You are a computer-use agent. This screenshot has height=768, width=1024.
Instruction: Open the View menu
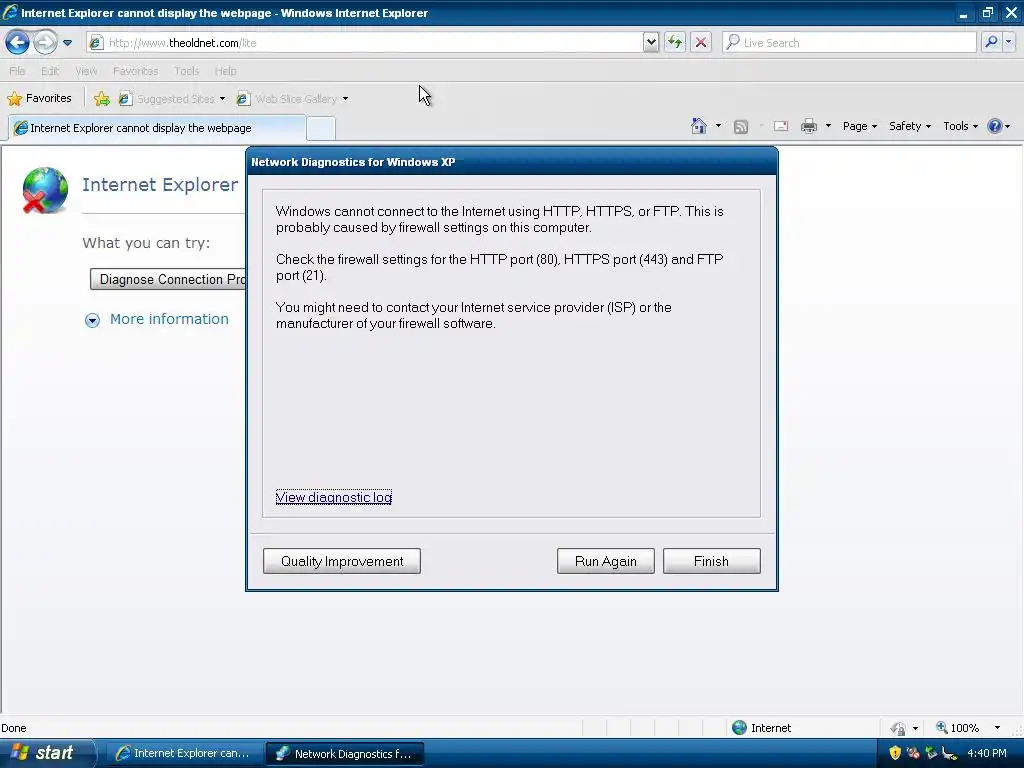point(86,71)
